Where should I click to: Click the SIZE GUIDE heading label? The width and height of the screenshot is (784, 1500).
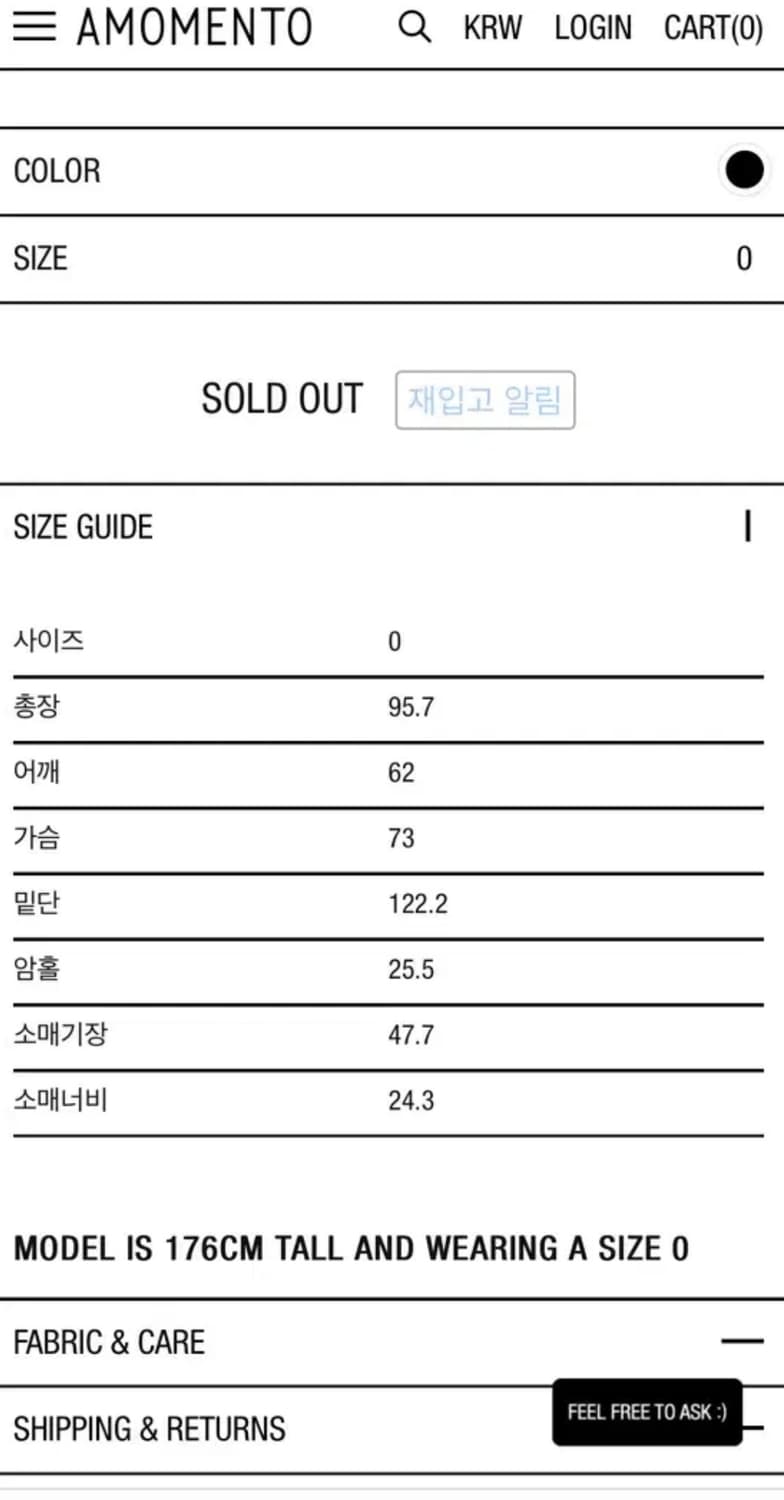point(83,526)
